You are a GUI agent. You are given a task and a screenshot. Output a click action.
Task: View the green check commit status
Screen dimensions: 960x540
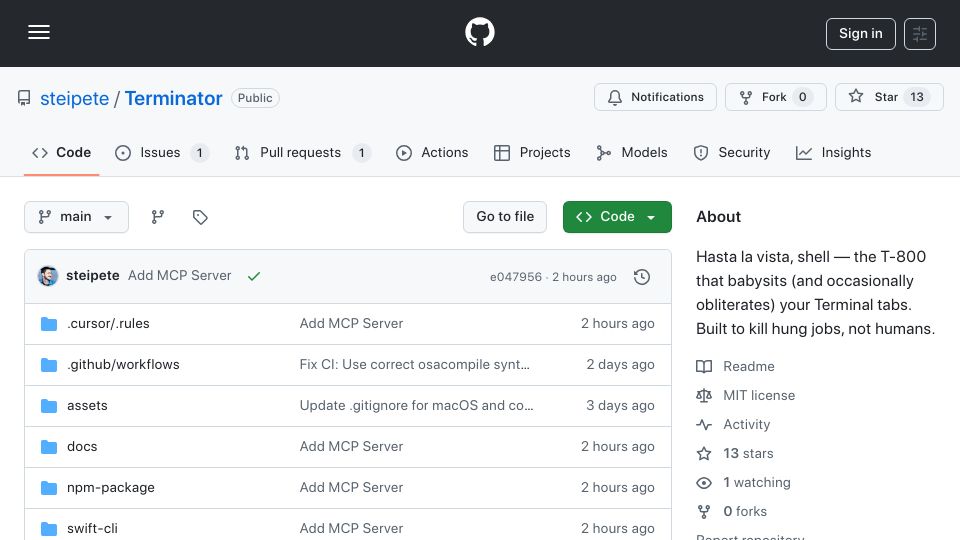(x=254, y=277)
